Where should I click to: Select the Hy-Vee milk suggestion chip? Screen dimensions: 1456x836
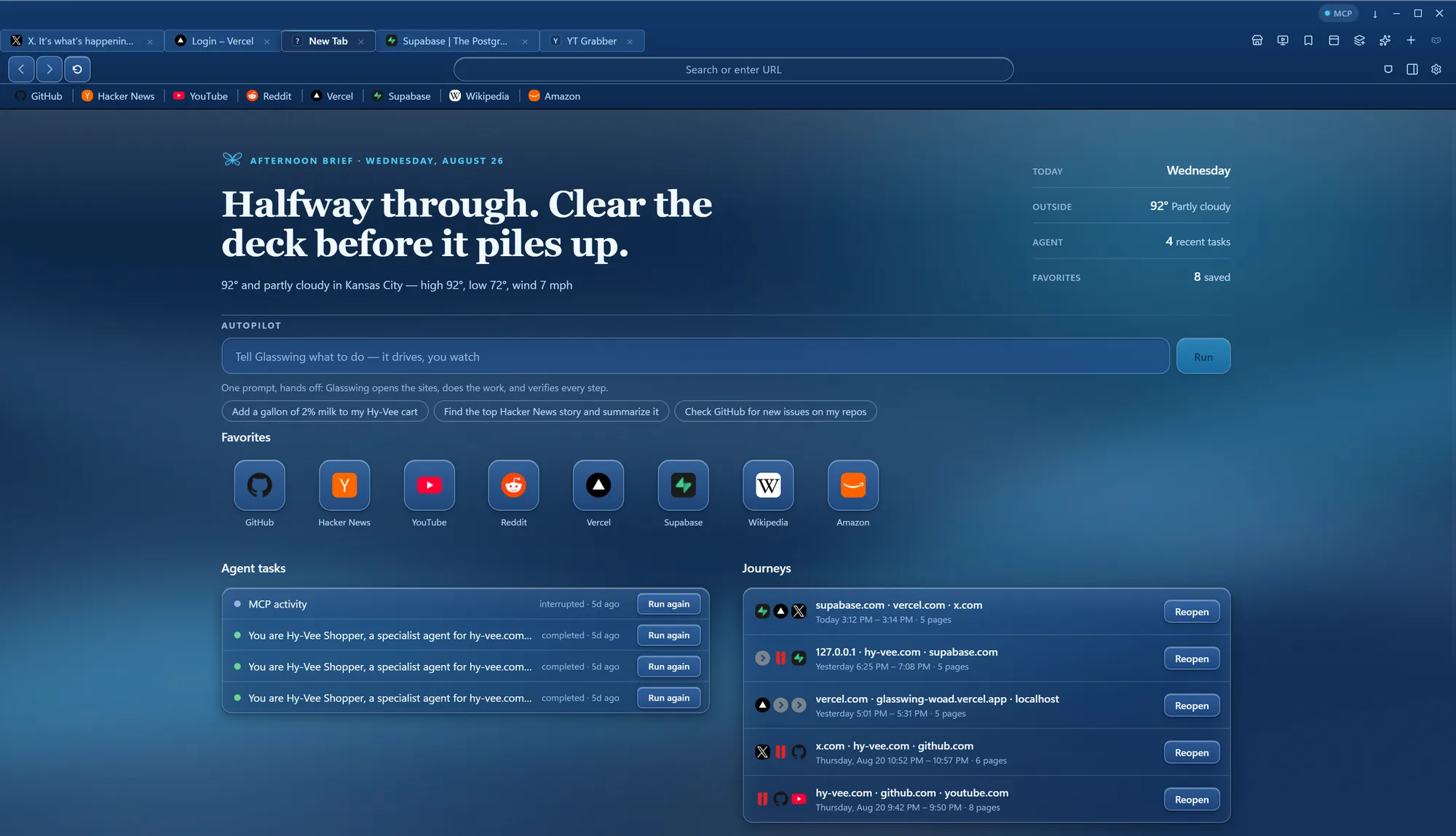pos(325,412)
